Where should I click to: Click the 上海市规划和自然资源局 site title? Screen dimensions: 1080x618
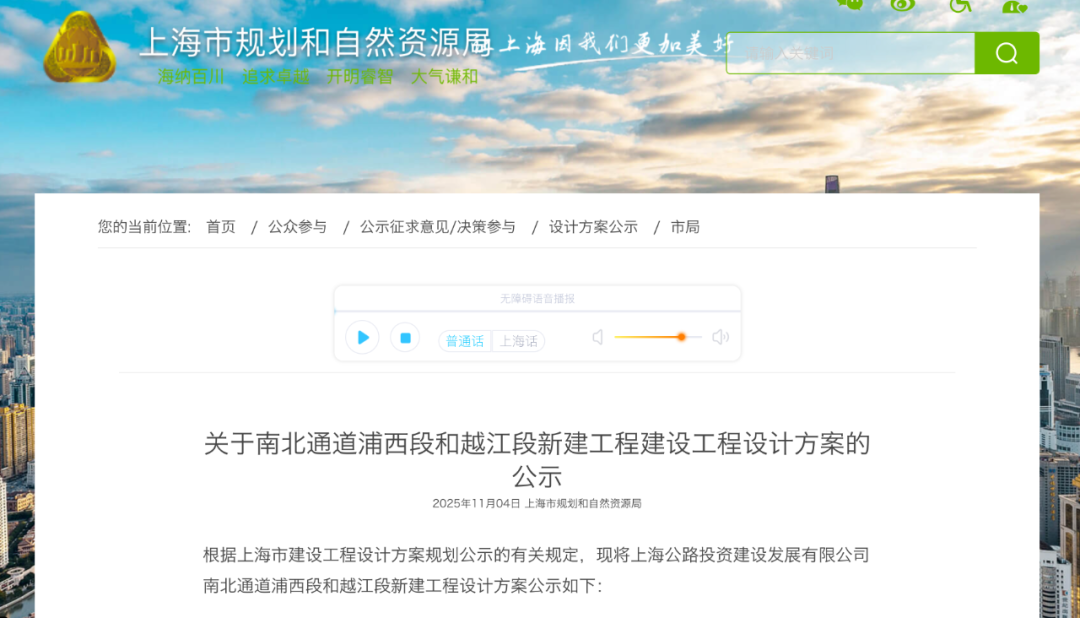[x=316, y=43]
